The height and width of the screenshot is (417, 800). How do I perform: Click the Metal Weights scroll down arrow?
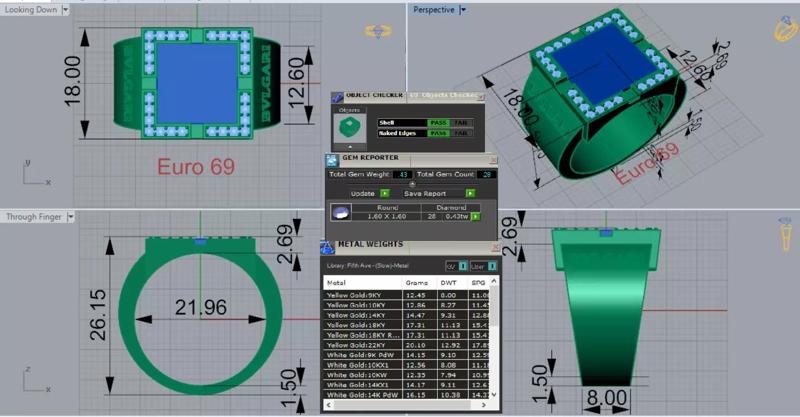pos(493,395)
